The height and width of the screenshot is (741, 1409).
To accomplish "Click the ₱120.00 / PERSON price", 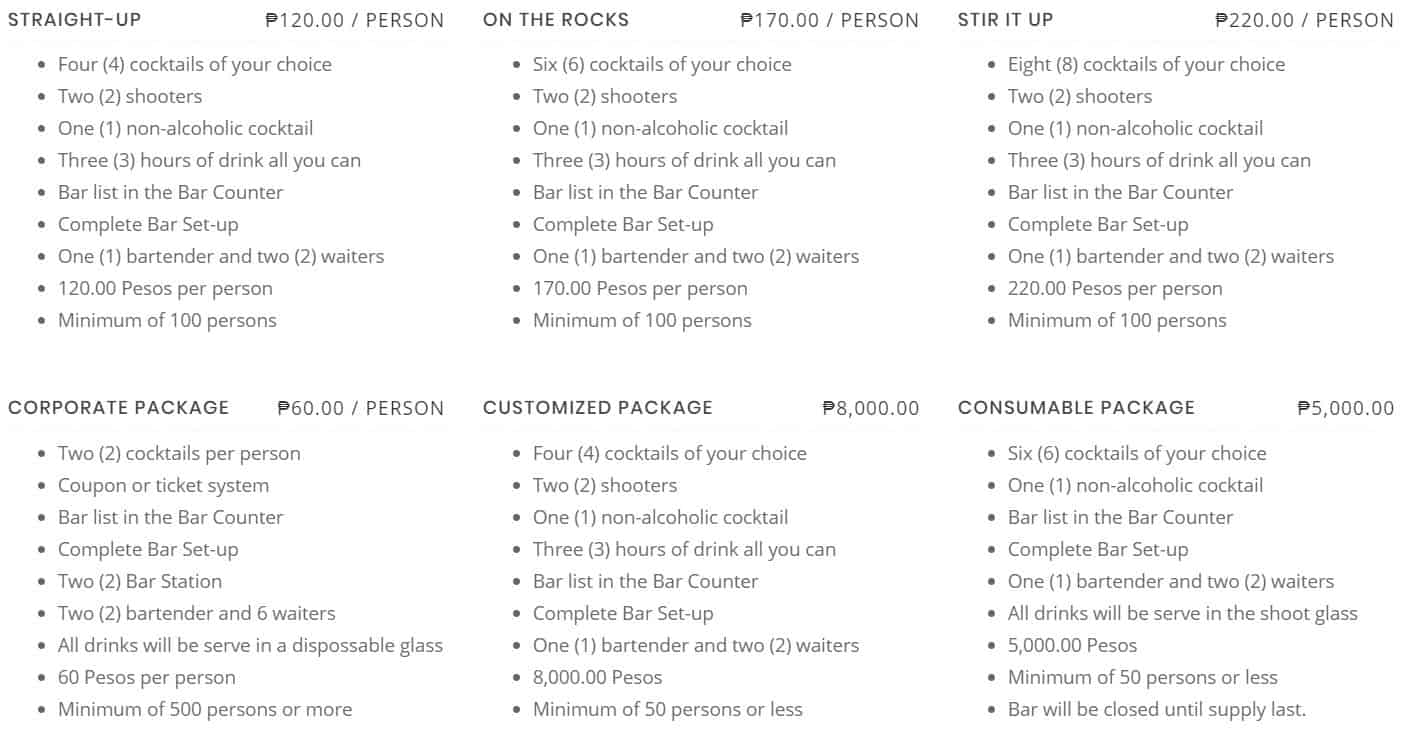I will [355, 20].
